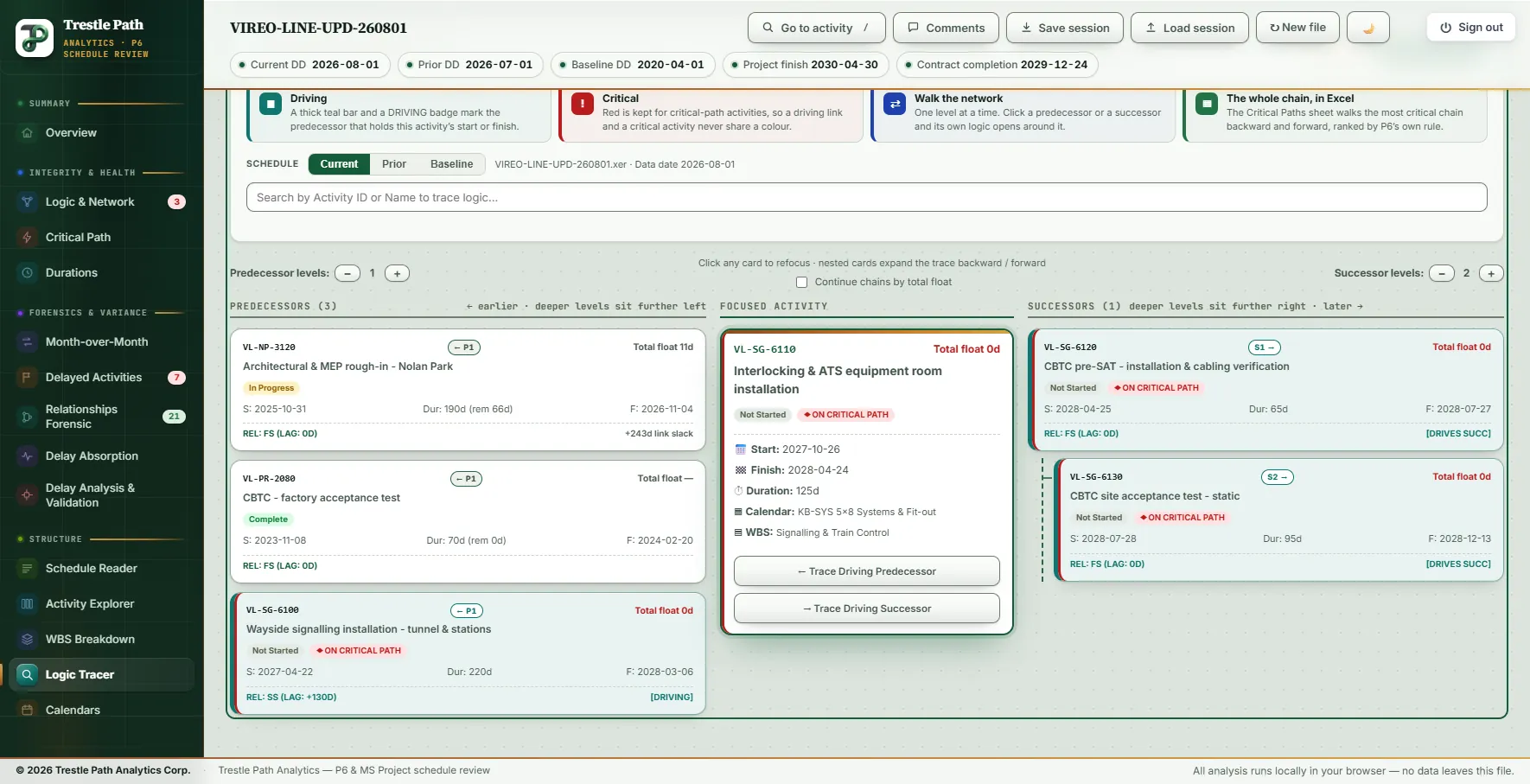Screen dimensions: 1530x784
Task: Click the Activity Explorer columns icon
Action: pos(27,604)
